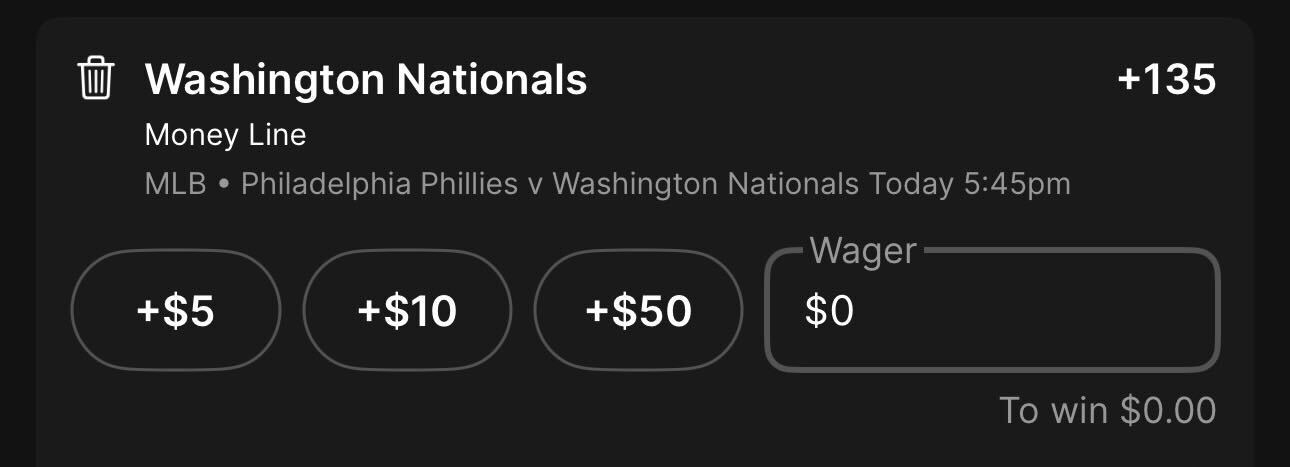1290x467 pixels.
Task: Click the +135 odds value
Action: tap(1166, 79)
